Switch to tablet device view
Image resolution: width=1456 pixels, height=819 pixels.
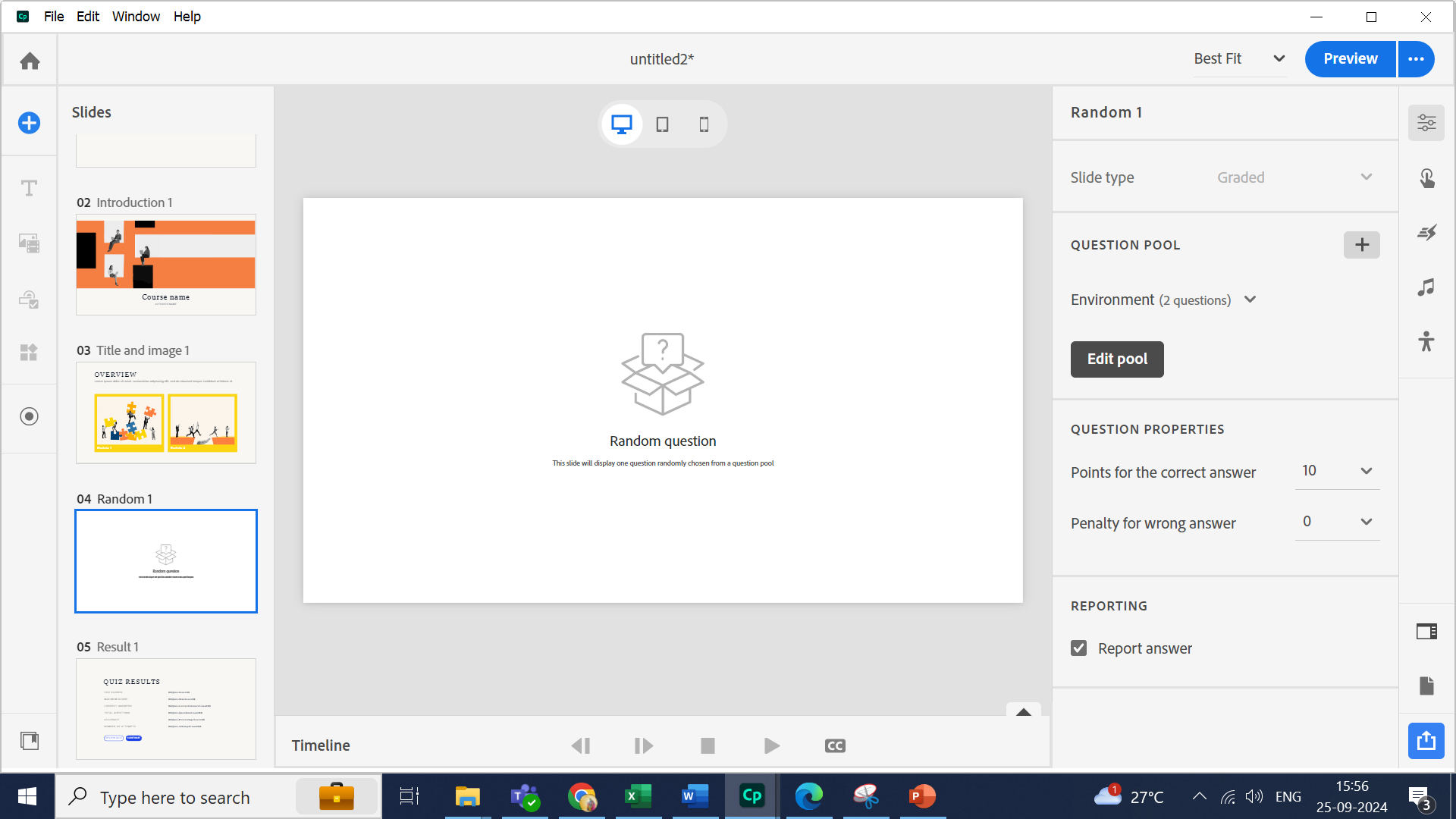pos(662,124)
